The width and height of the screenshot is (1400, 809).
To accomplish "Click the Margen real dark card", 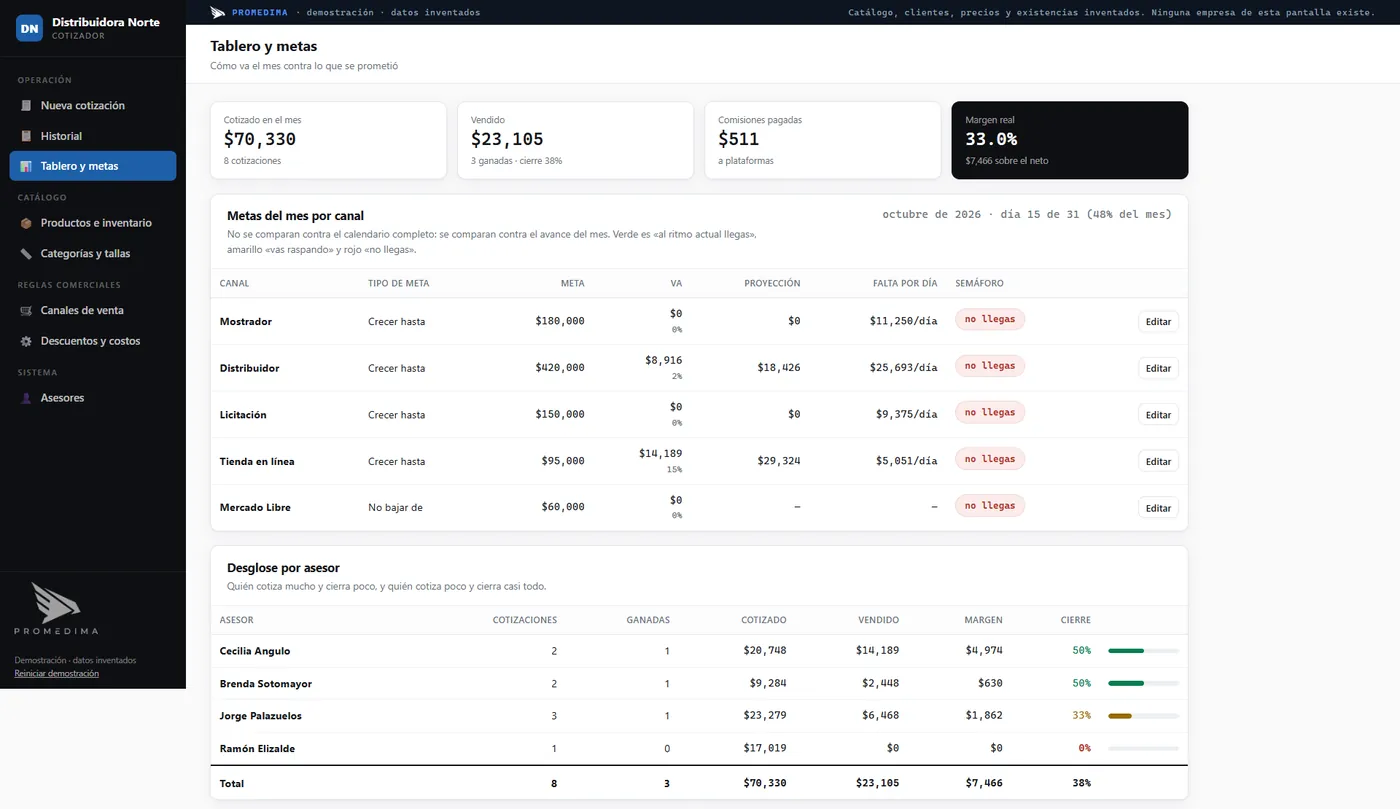I will click(x=1070, y=140).
